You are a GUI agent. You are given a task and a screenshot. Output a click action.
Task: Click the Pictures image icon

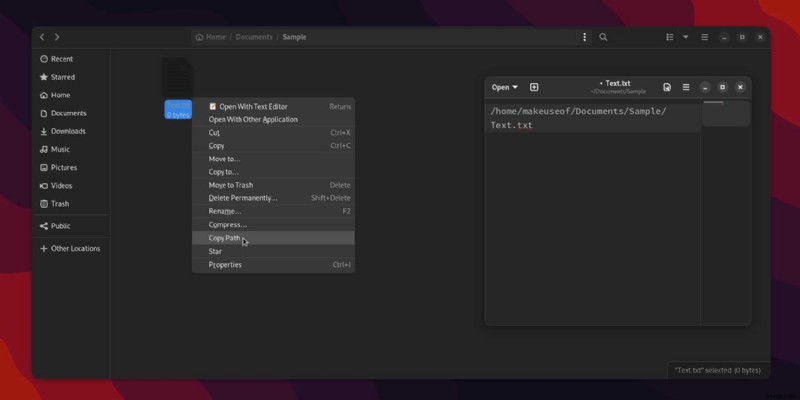[44, 167]
